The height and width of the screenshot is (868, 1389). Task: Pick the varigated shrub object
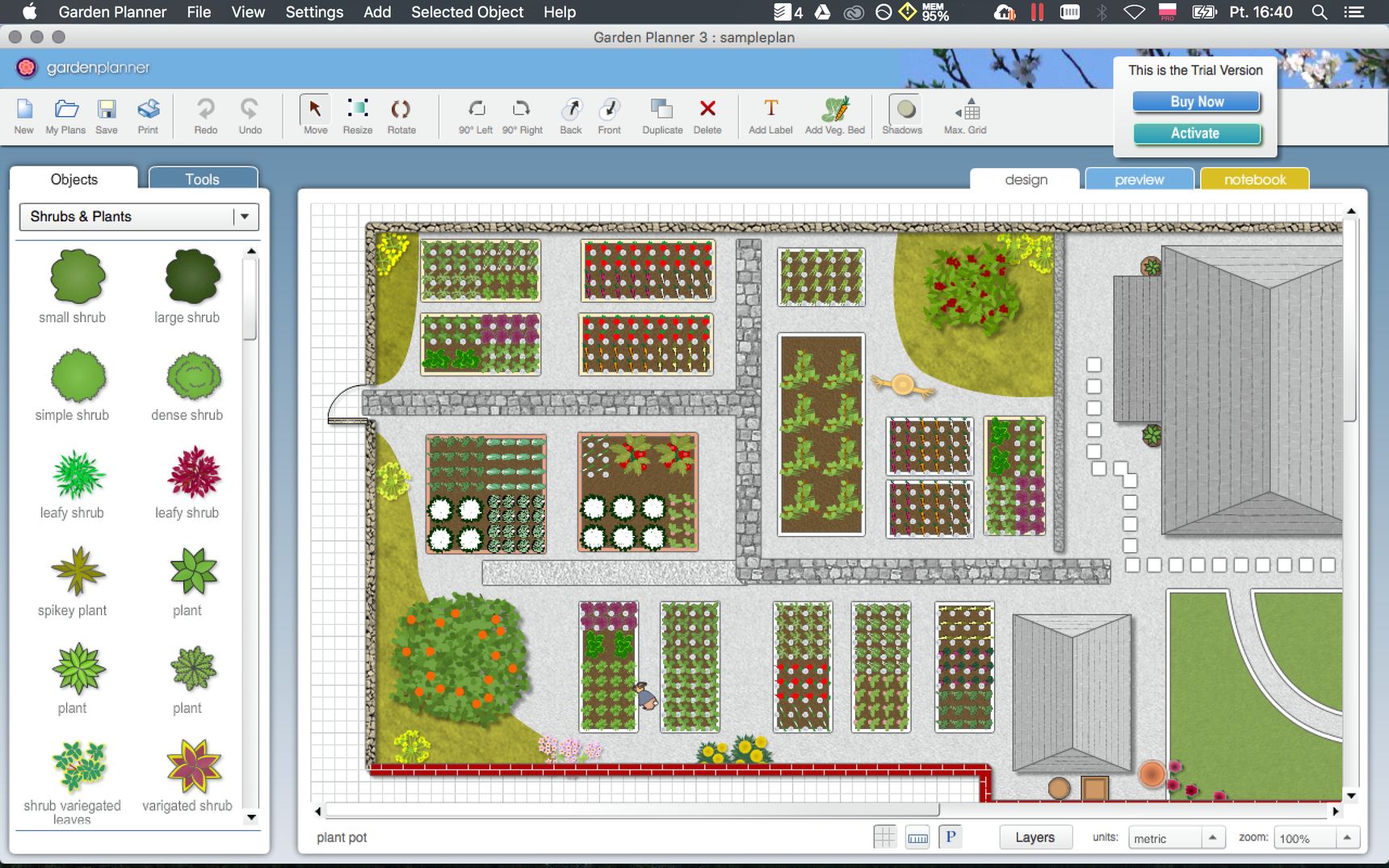click(x=194, y=766)
